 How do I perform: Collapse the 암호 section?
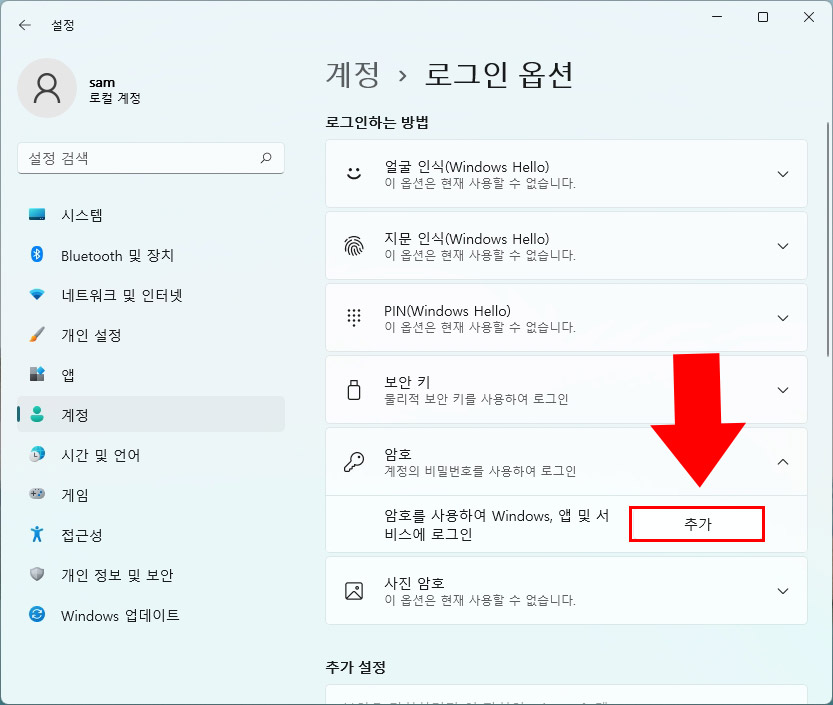point(783,462)
